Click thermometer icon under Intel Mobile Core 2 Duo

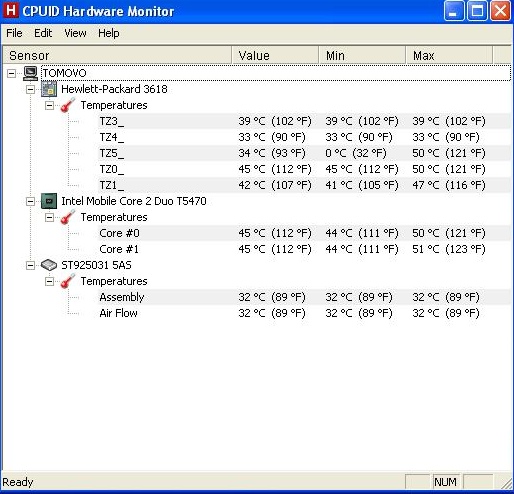pyautogui.click(x=68, y=217)
